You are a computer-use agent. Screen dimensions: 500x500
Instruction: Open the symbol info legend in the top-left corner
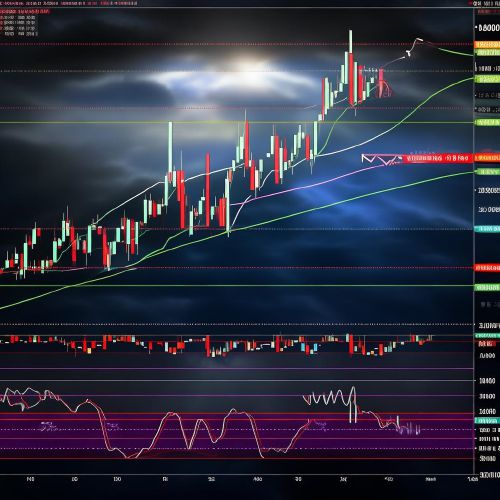[x=25, y=23]
